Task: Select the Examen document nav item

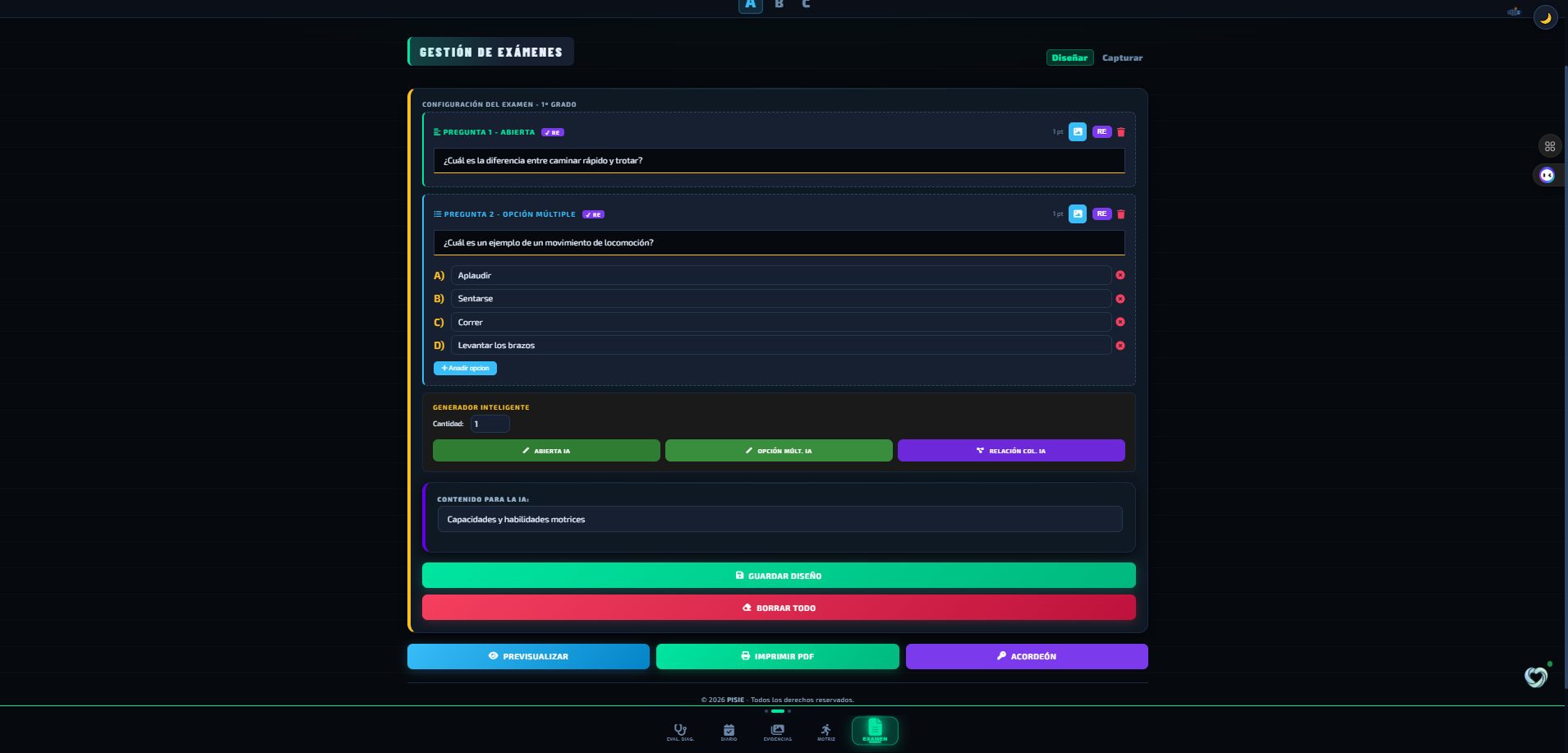Action: point(875,731)
